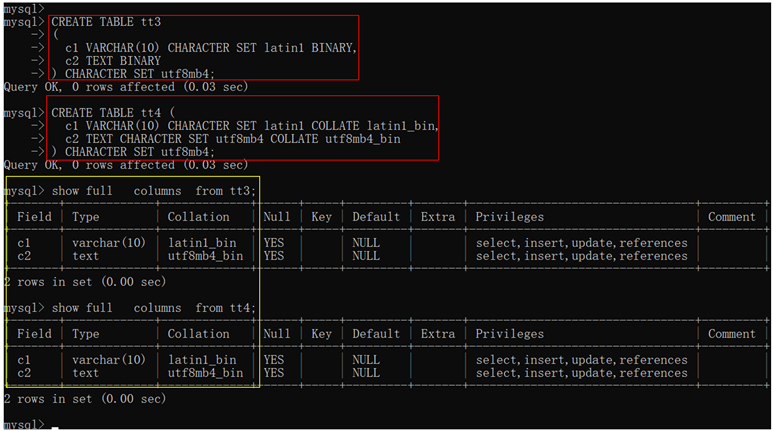772x431 pixels.
Task: Click the Collation header in tt3 results
Action: (198, 217)
